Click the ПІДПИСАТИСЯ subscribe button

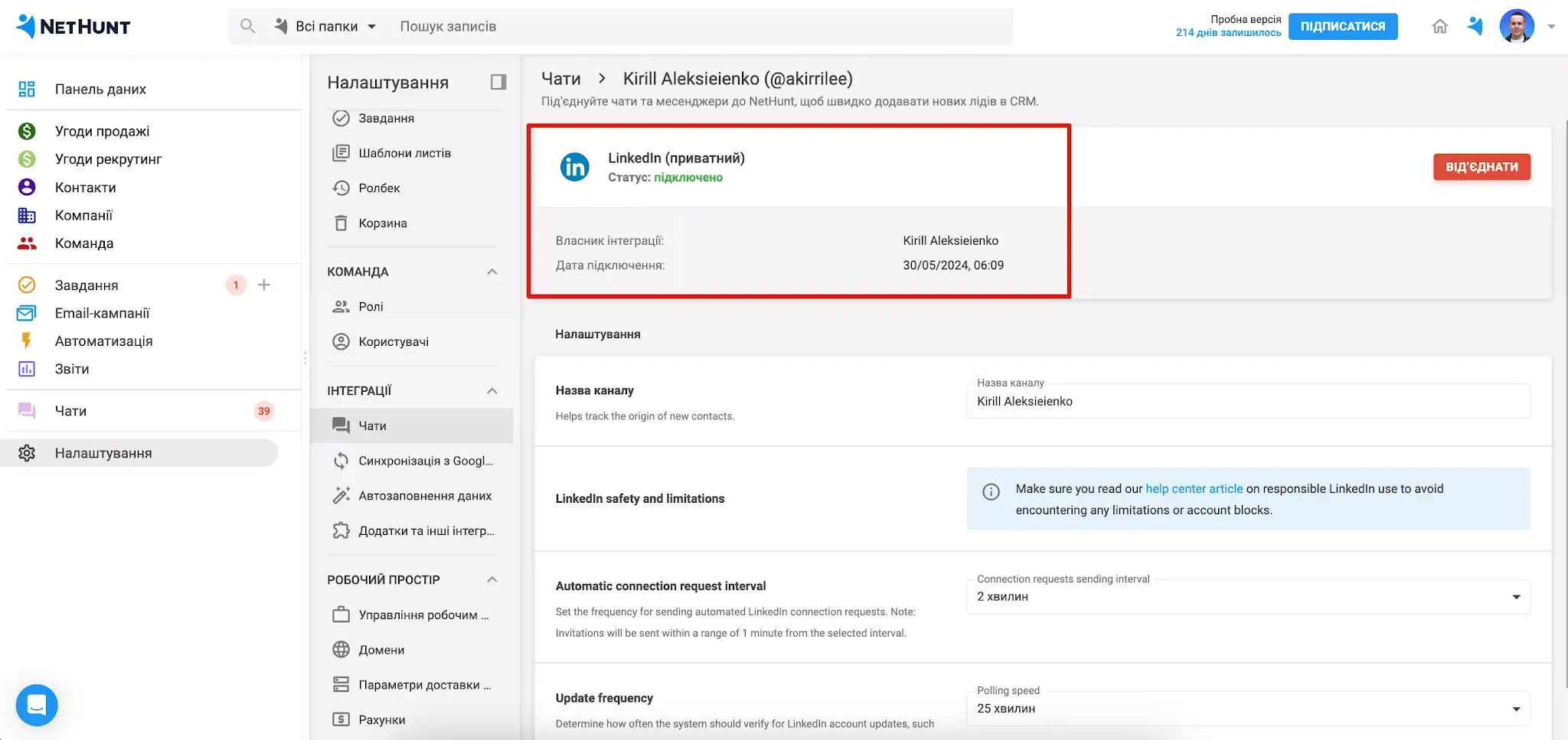tap(1343, 26)
